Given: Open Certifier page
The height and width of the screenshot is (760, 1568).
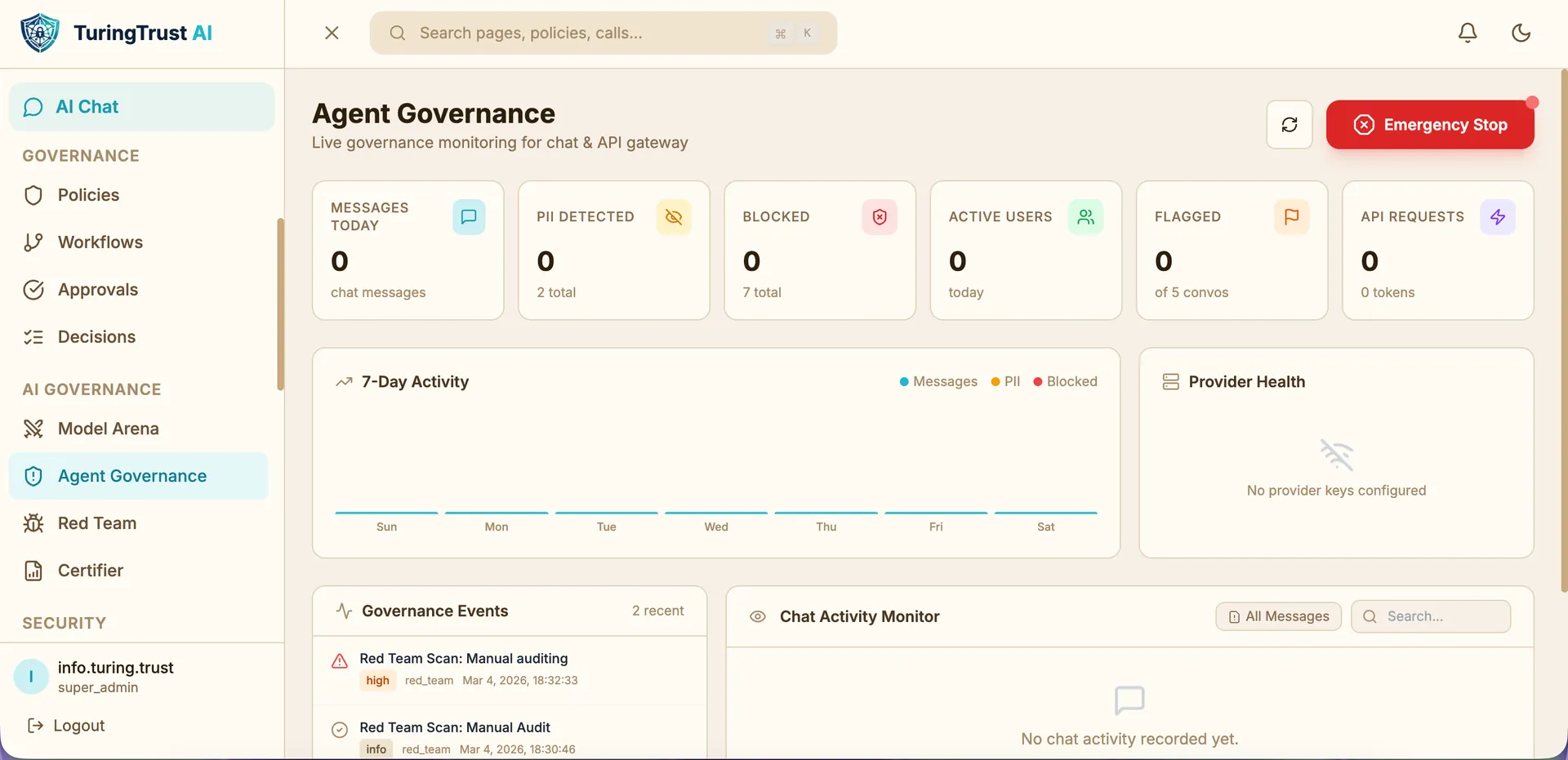Looking at the screenshot, I should [139, 571].
